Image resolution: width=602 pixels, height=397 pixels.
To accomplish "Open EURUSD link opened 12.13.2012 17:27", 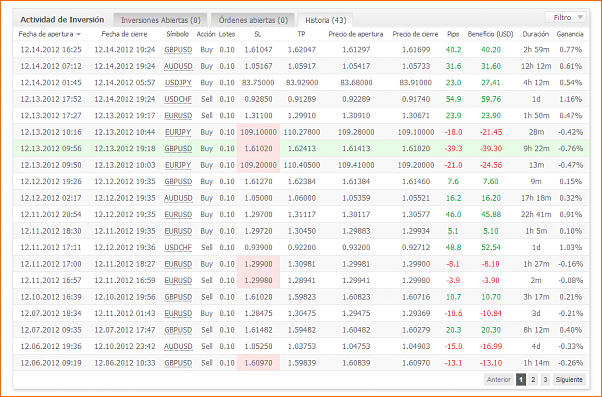I will click(178, 116).
